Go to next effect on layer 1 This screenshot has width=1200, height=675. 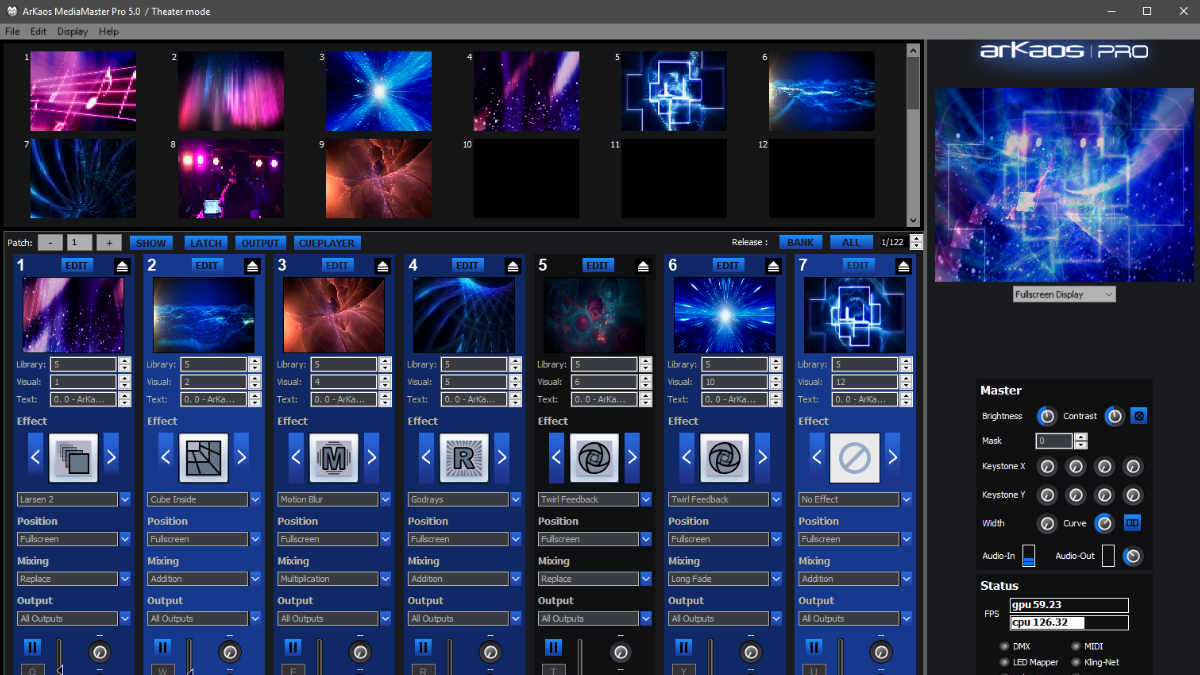point(111,458)
